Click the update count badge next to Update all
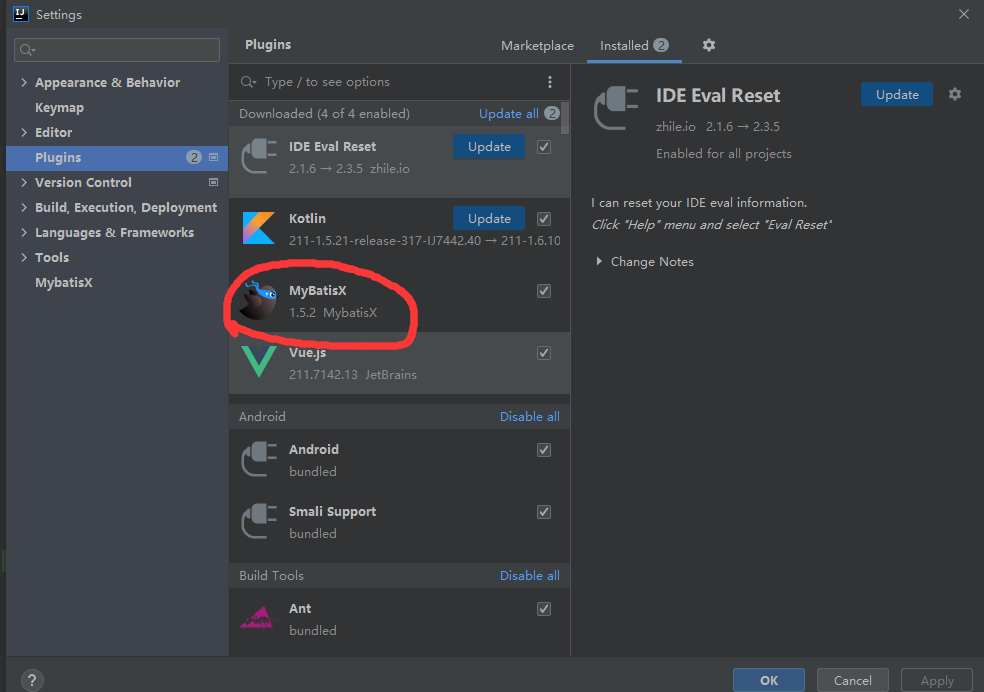This screenshot has width=984, height=692. (552, 114)
